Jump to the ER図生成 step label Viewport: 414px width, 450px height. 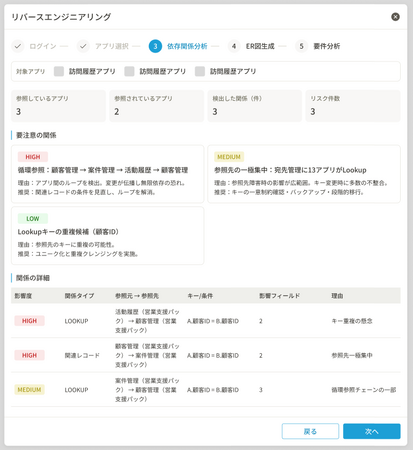click(x=260, y=46)
